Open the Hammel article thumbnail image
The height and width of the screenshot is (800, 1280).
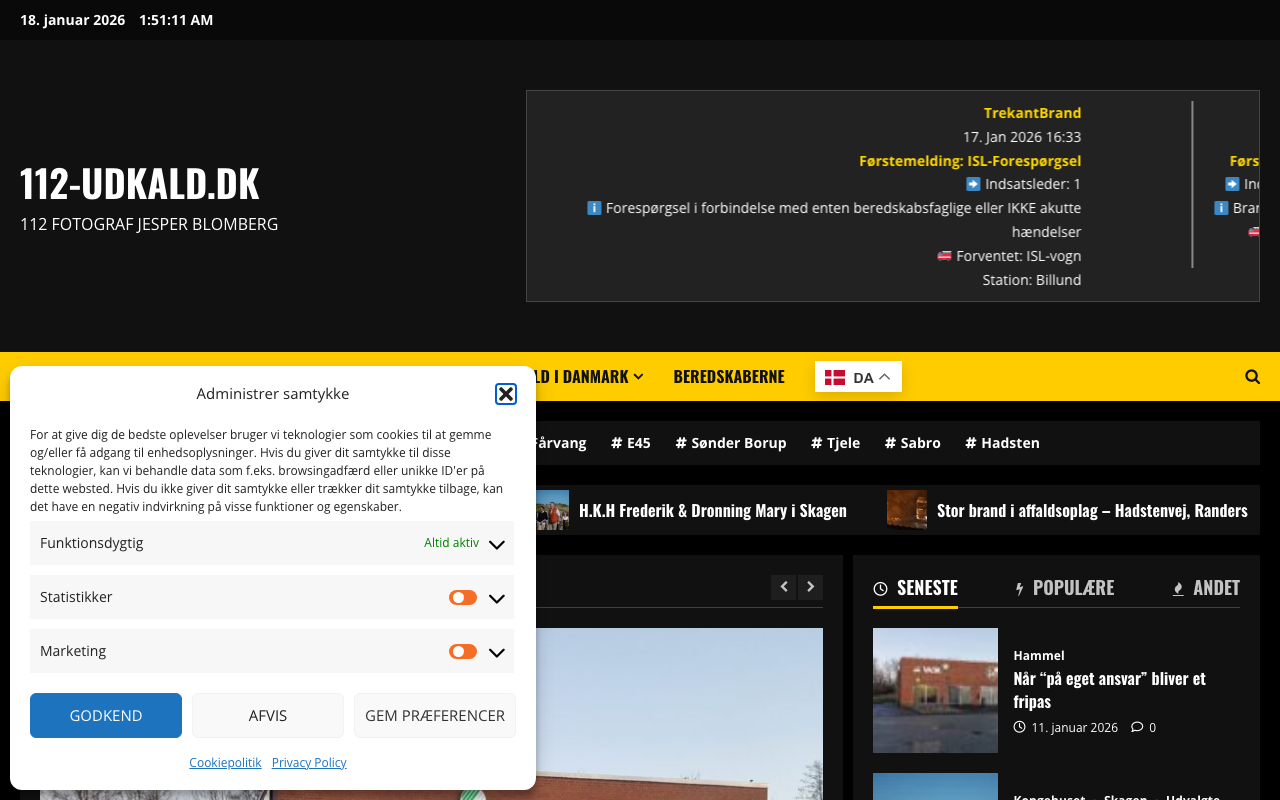click(935, 690)
